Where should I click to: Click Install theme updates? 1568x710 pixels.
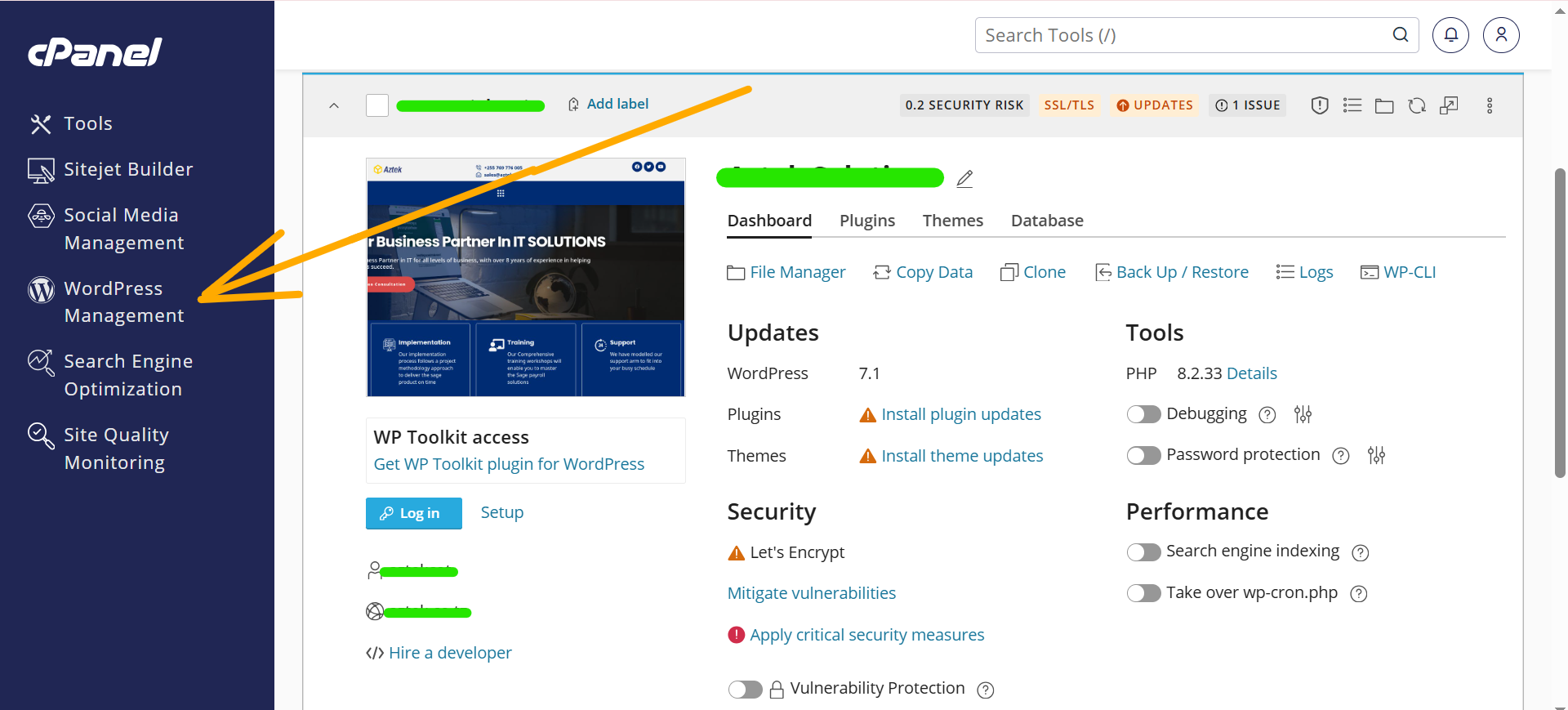[962, 456]
